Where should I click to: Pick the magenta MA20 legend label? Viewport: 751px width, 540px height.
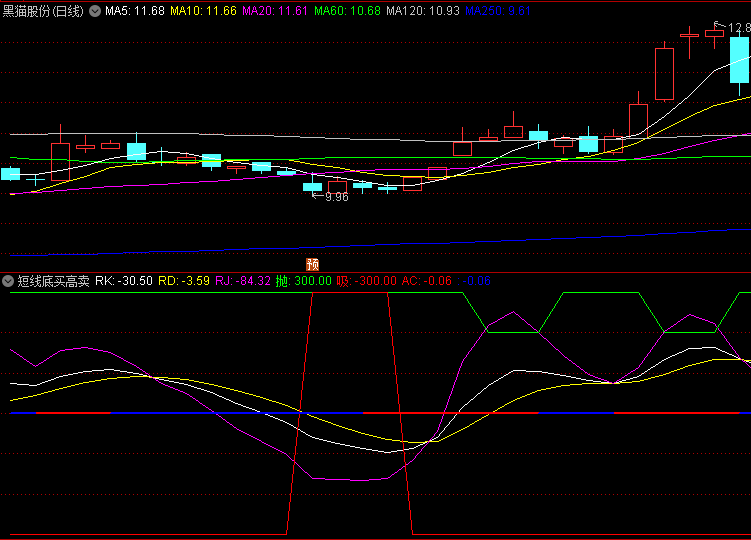tap(275, 11)
